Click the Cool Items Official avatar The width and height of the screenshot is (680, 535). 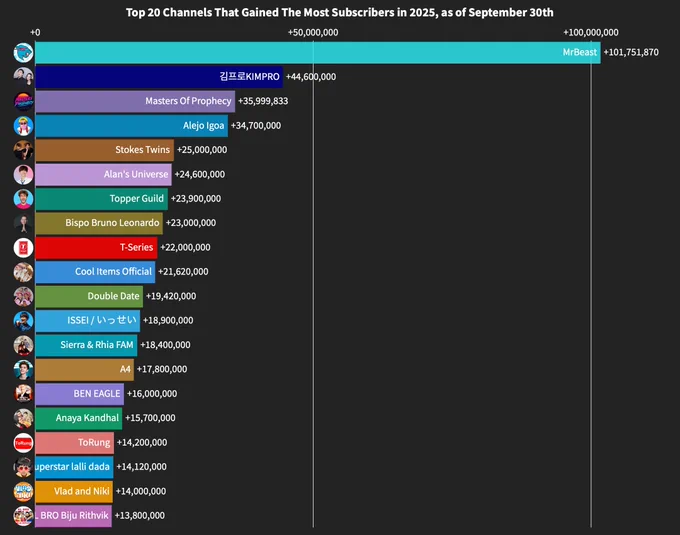pyautogui.click(x=23, y=272)
